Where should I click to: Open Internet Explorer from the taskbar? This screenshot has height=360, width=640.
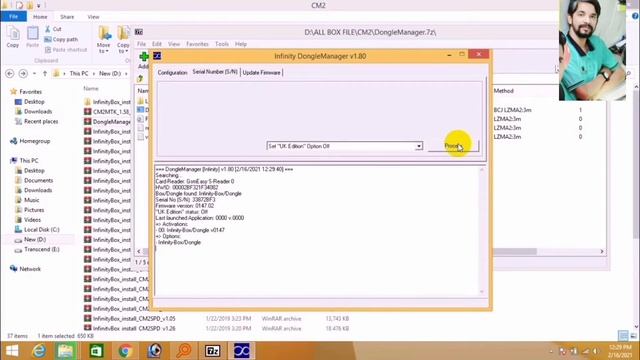39,351
